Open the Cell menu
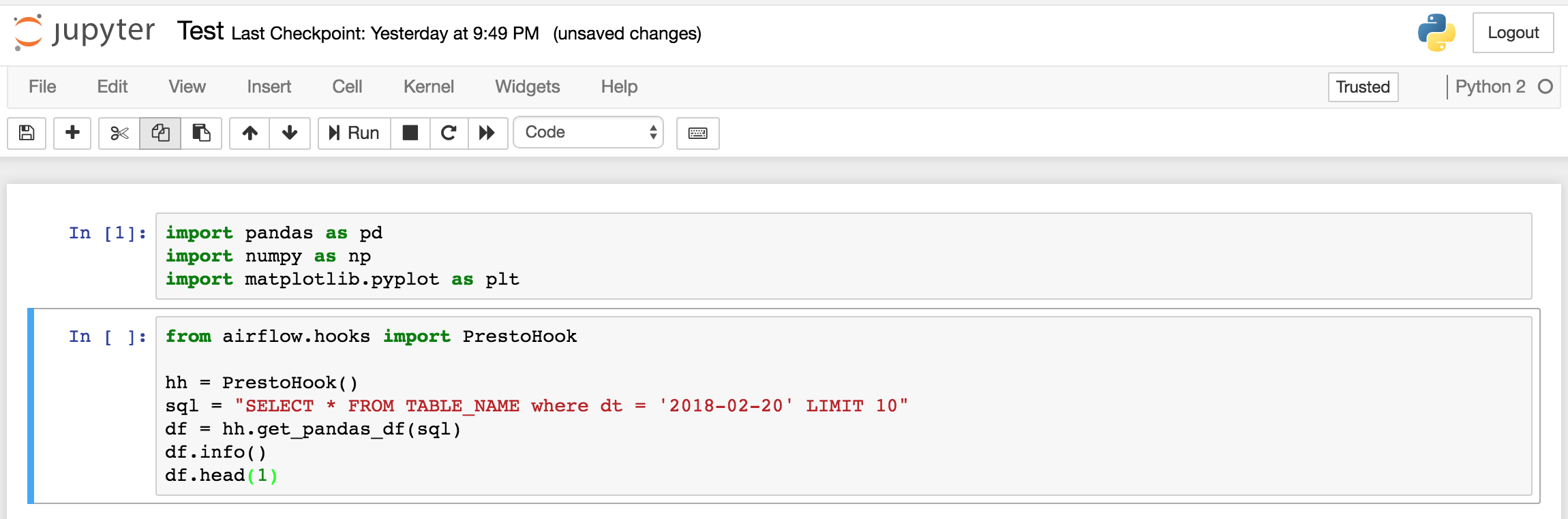The height and width of the screenshot is (519, 1568). (347, 86)
